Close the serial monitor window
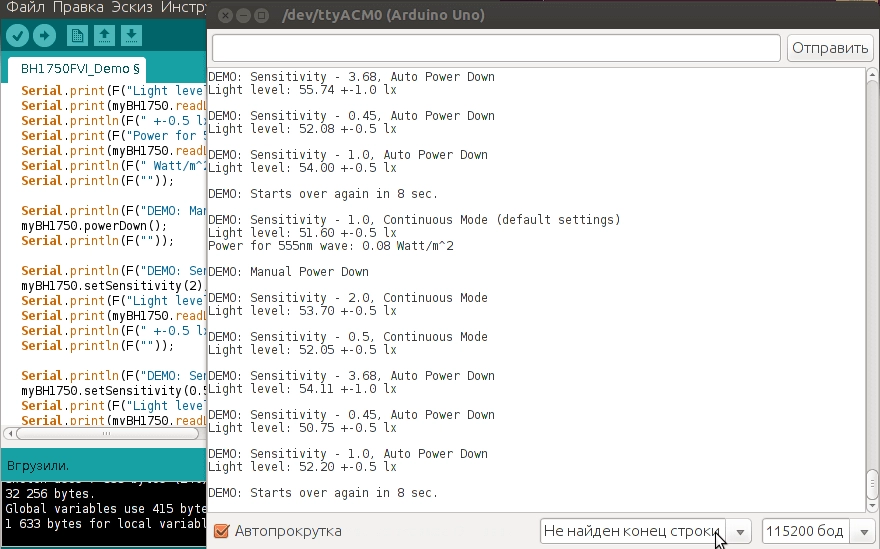880x549 pixels. [225, 16]
